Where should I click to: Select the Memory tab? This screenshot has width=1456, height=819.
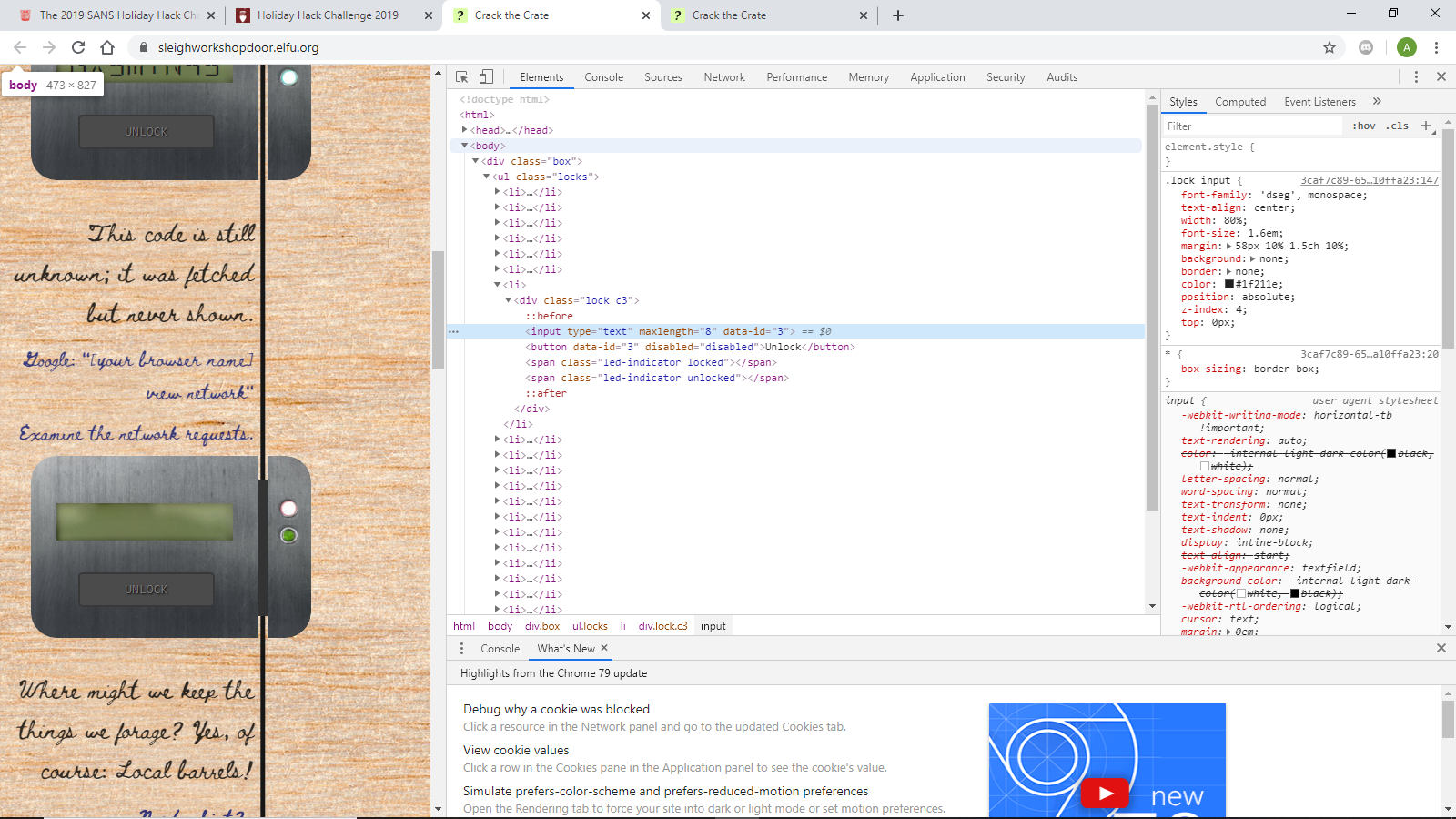tap(869, 77)
